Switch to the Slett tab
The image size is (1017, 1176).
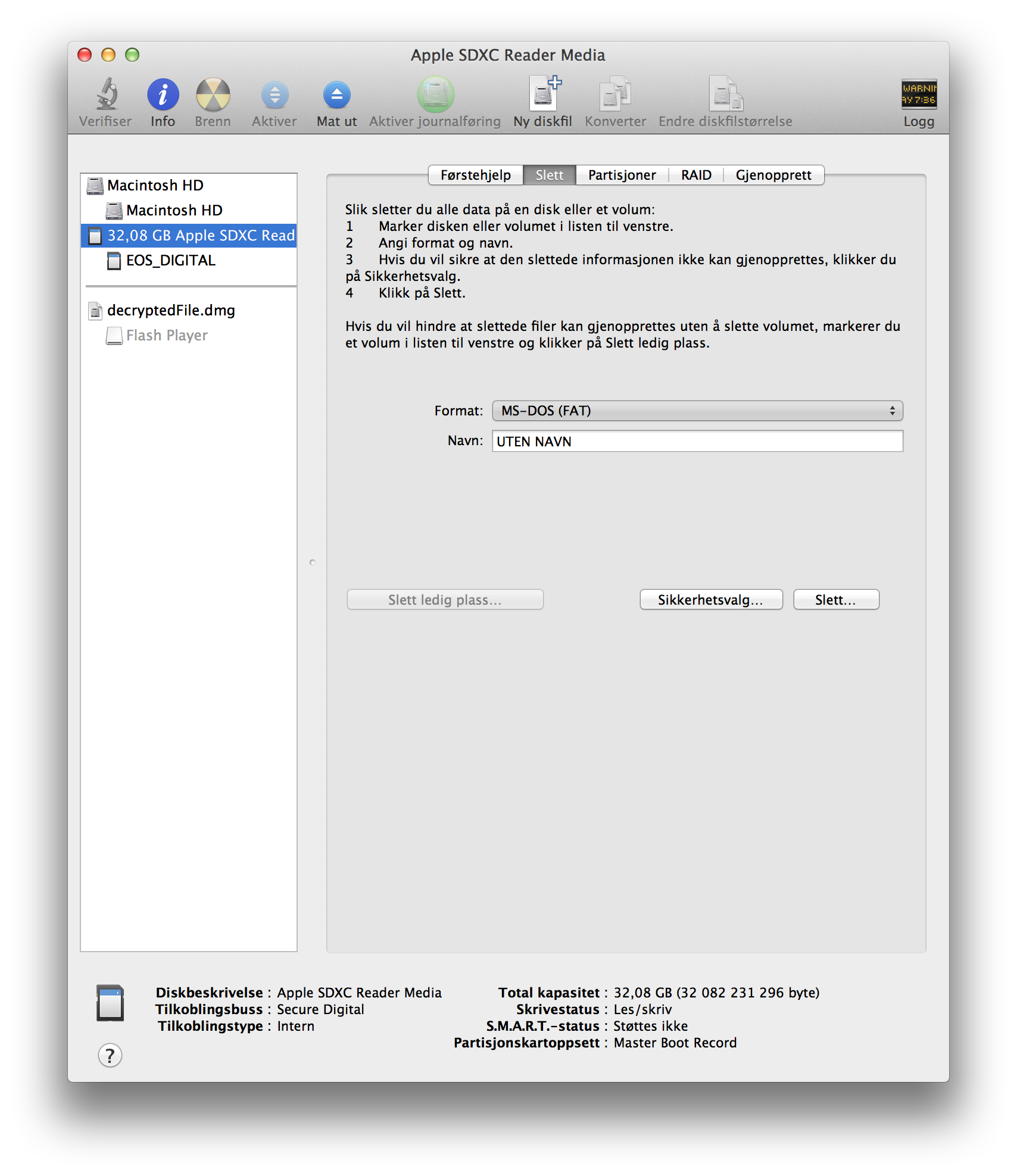[549, 175]
